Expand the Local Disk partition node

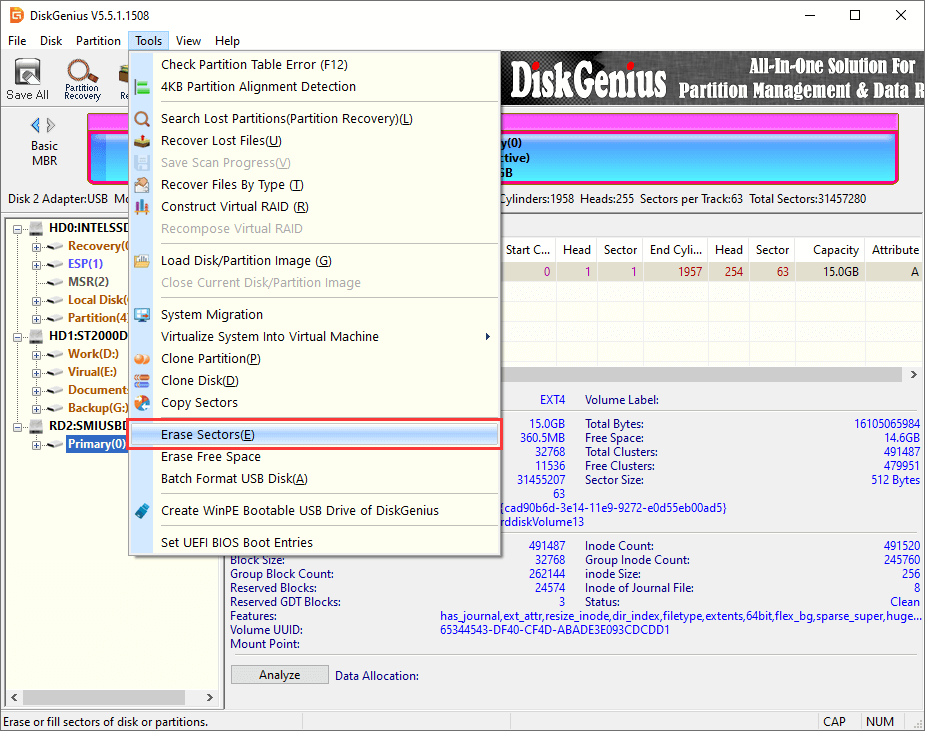tap(37, 301)
